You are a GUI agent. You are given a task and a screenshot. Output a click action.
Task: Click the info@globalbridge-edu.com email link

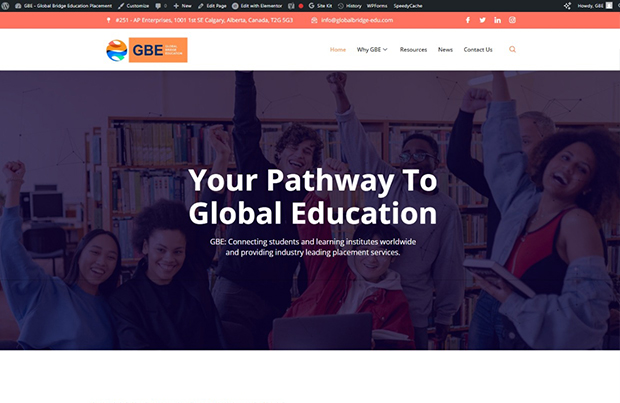pyautogui.click(x=357, y=20)
